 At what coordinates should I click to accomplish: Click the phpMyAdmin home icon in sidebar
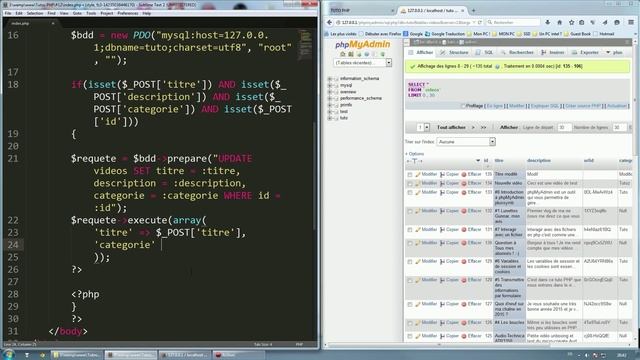pos(343,54)
